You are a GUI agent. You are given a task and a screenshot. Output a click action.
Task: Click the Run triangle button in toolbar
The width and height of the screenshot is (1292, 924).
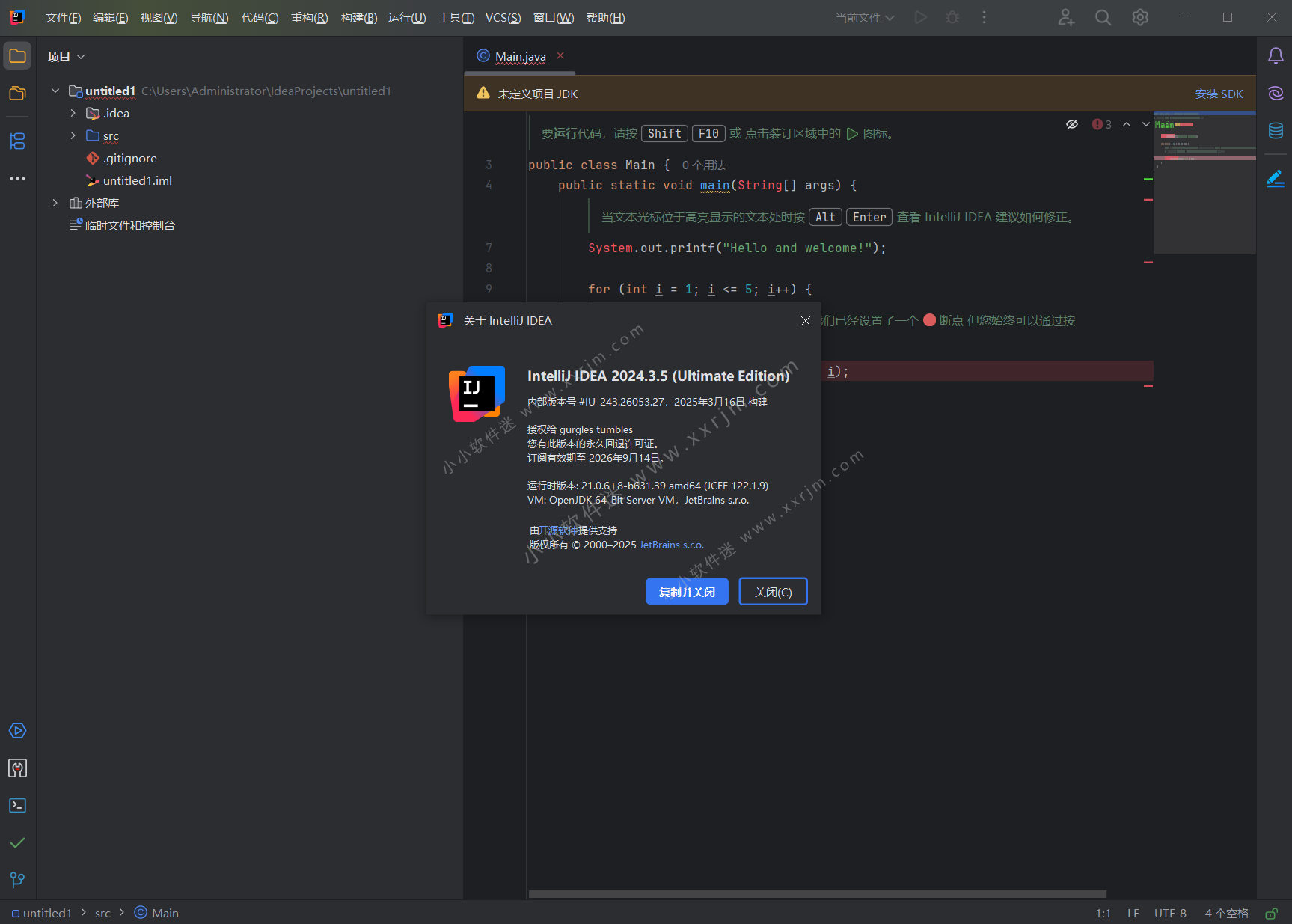click(921, 17)
